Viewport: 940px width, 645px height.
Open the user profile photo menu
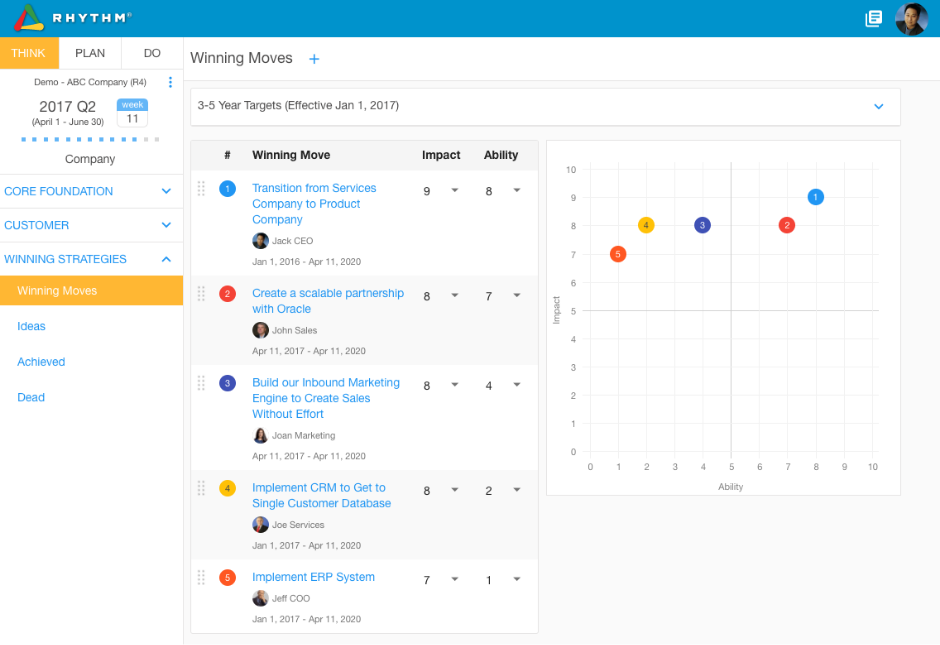click(911, 19)
